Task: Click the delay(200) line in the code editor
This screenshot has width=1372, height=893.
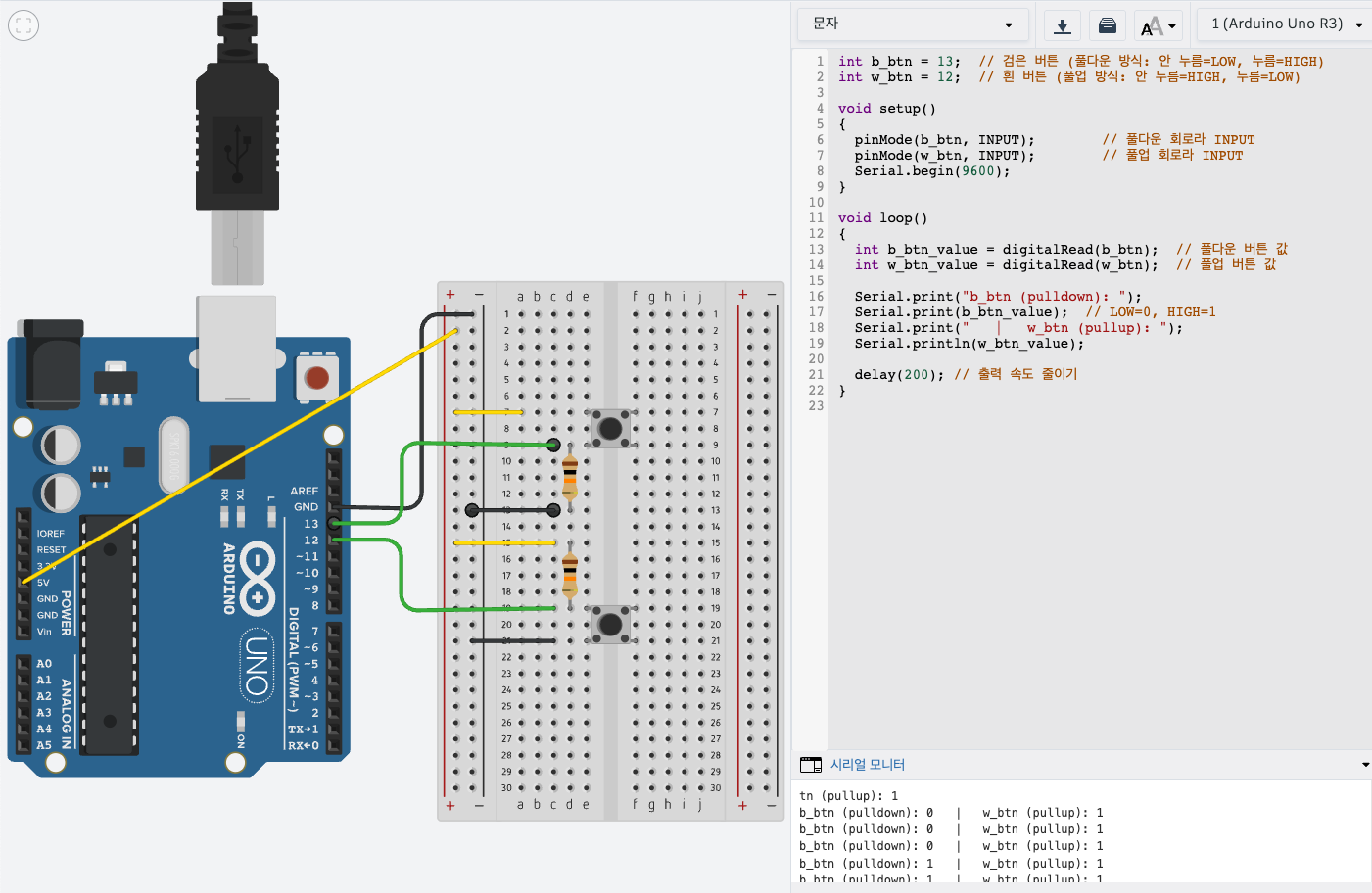Action: pos(898,375)
